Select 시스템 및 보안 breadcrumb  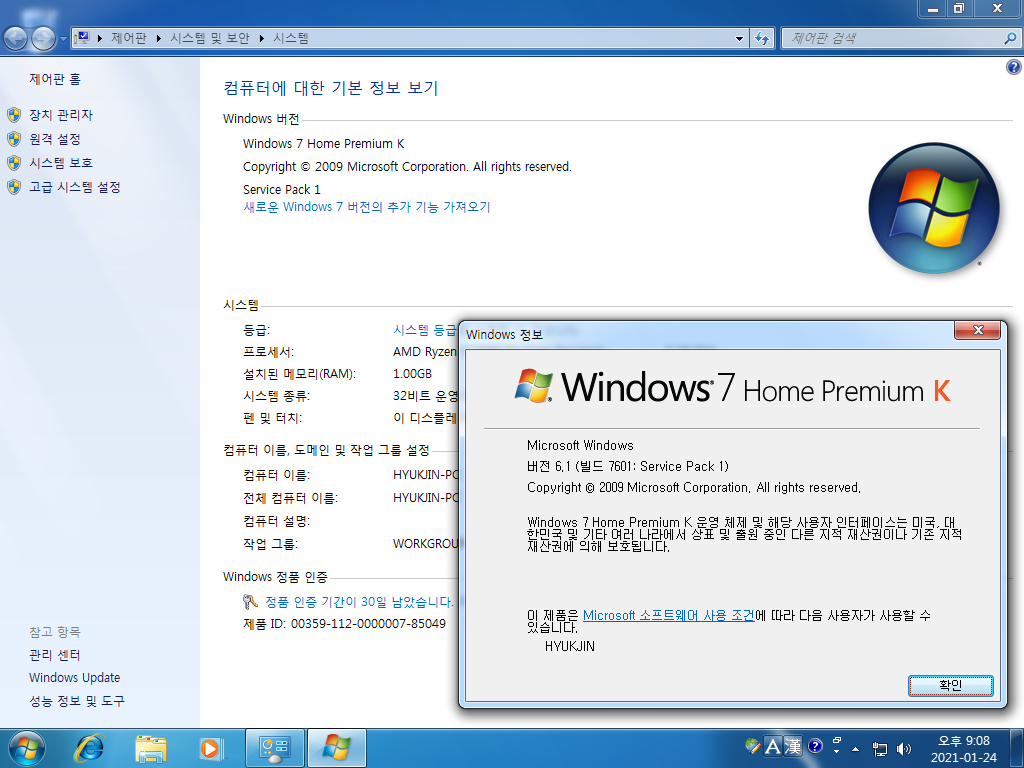(x=210, y=38)
